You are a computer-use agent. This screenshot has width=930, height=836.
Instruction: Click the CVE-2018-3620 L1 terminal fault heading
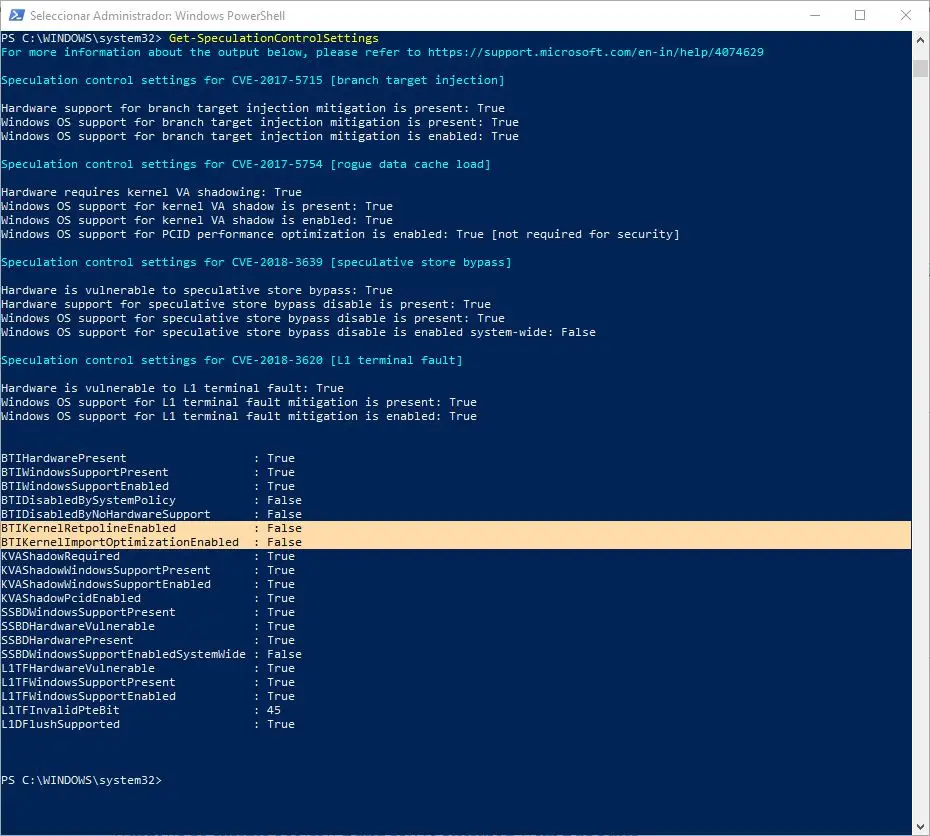tap(232, 360)
